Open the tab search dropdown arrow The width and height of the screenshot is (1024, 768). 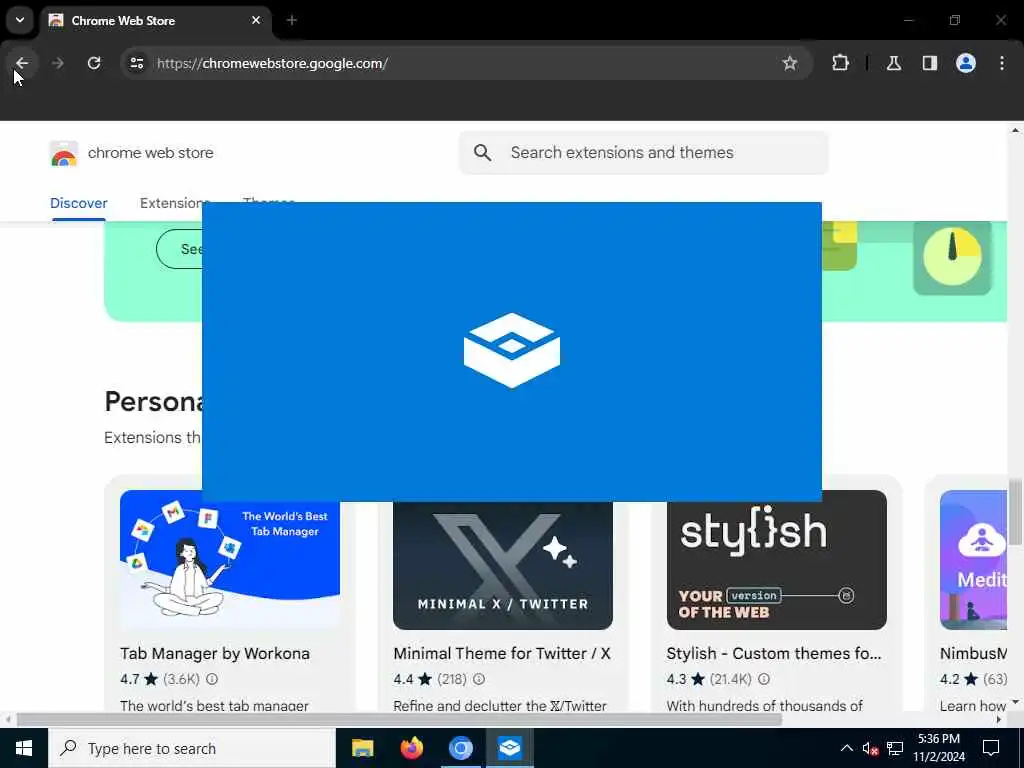(x=20, y=20)
